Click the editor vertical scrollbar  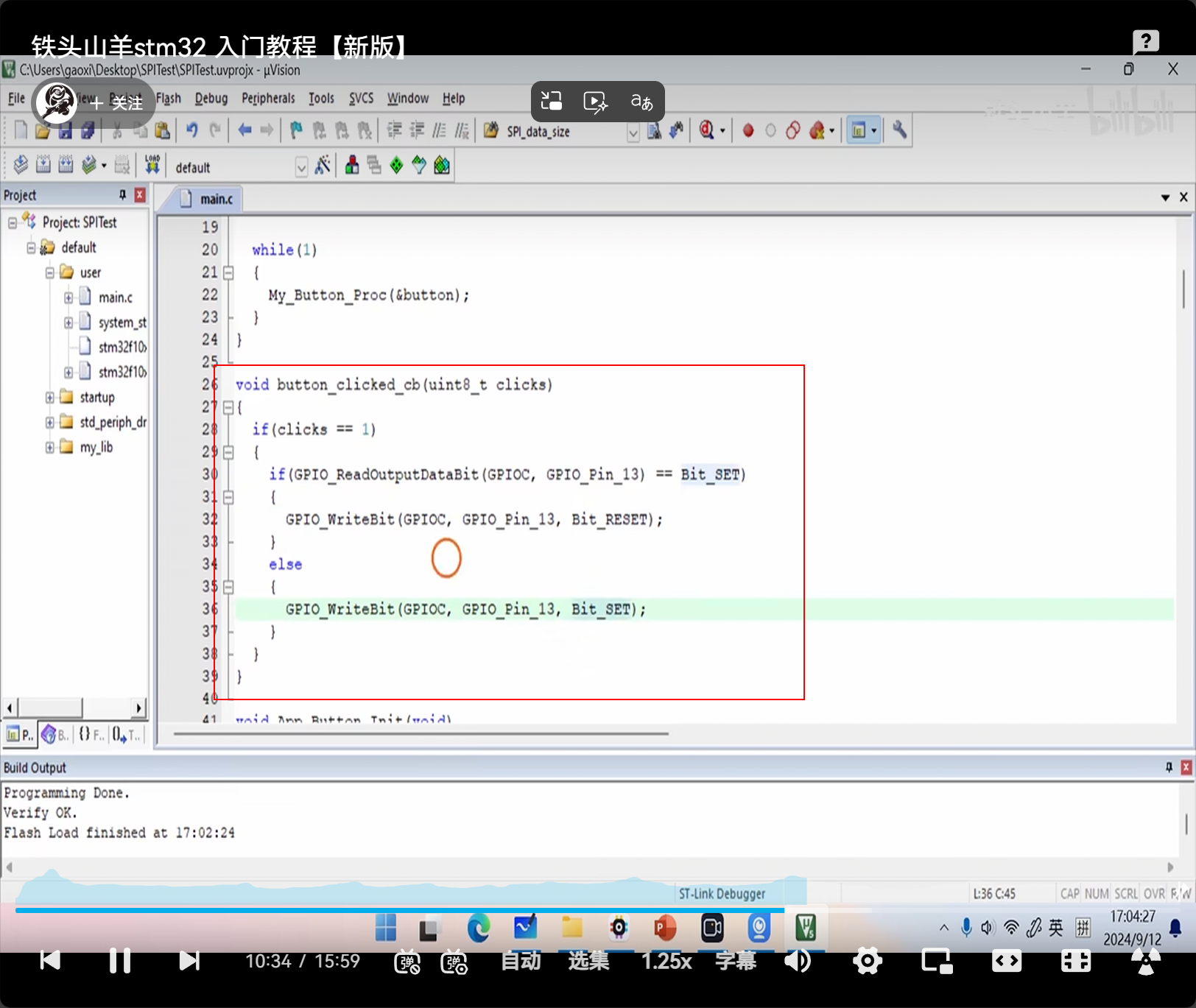point(1183,289)
